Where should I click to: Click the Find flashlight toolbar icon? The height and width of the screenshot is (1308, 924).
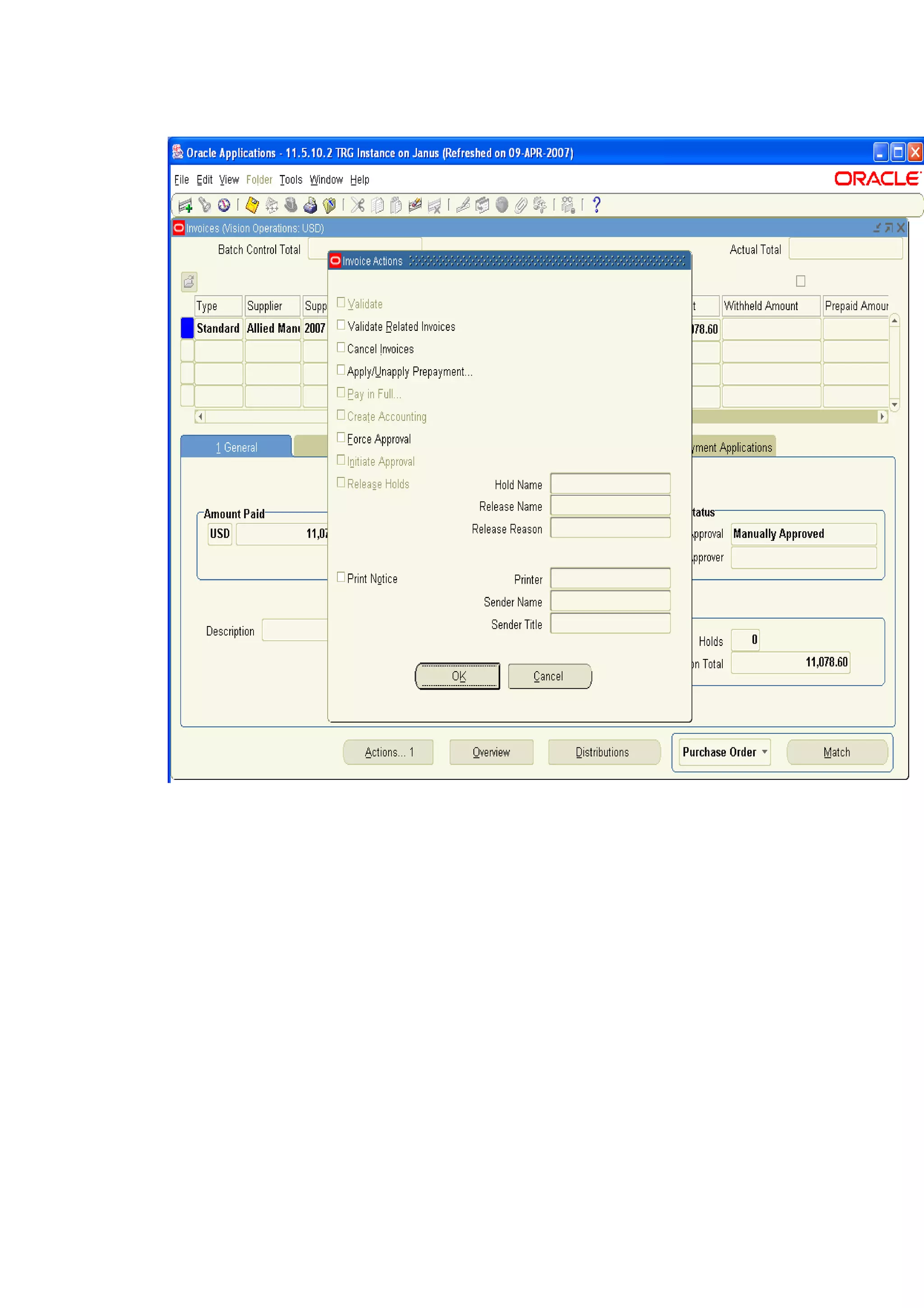204,205
